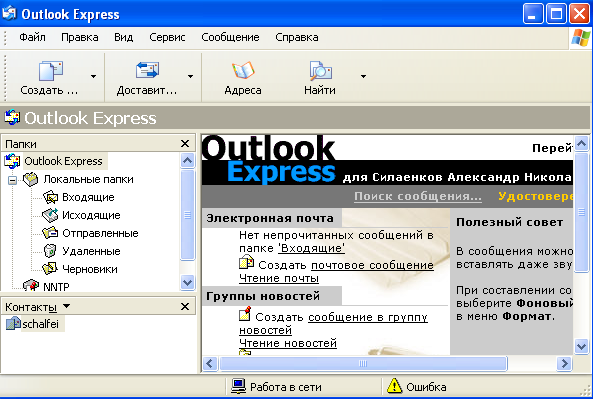The height and width of the screenshot is (399, 593).
Task: Click the Локальные папки folder icon
Action: 31,179
